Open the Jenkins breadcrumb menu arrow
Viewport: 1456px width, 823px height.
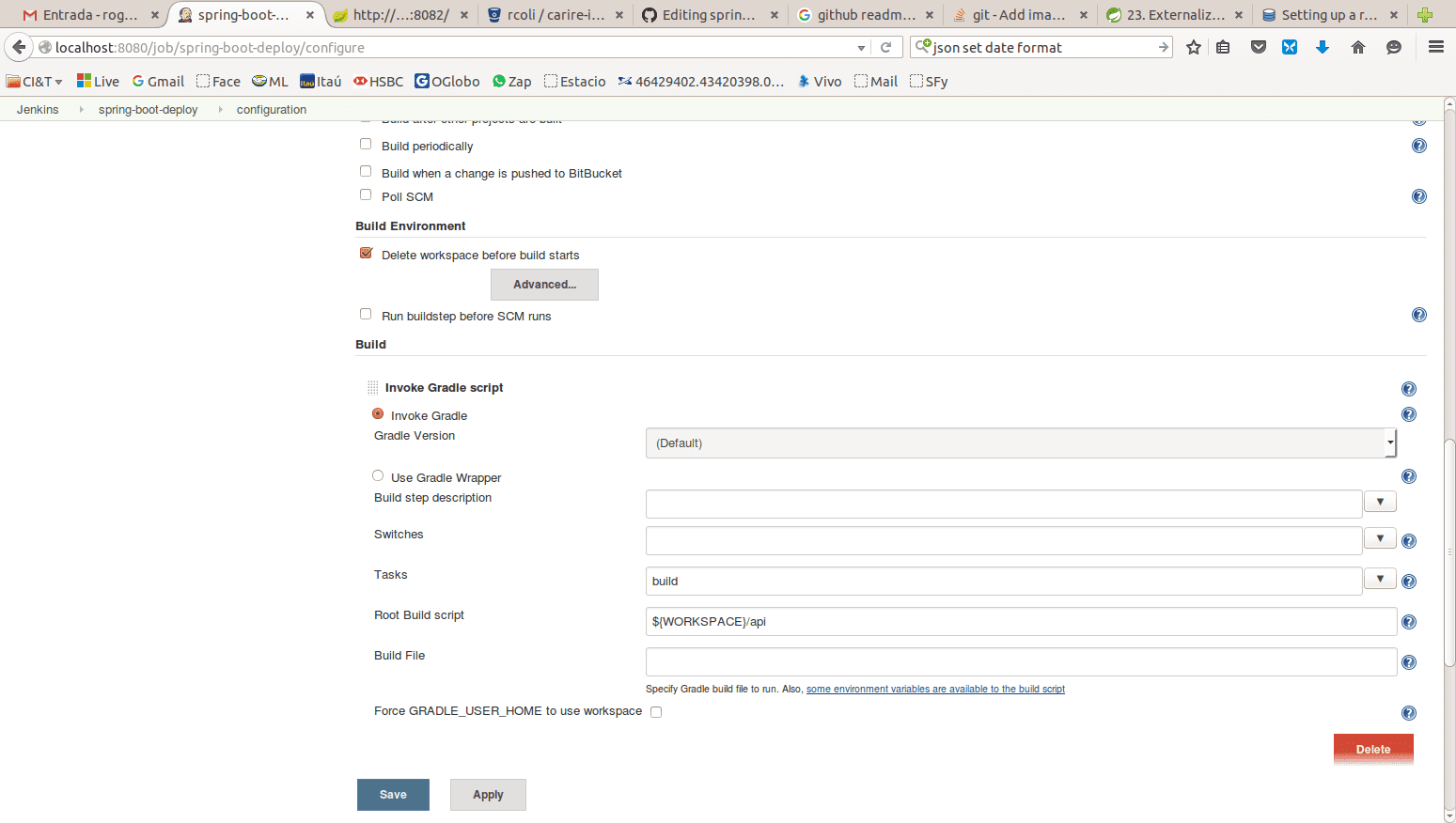[x=81, y=110]
